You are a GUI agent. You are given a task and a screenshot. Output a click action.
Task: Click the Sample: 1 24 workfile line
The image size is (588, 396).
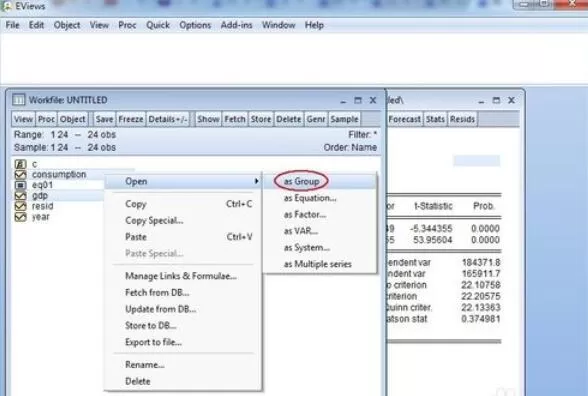(x=65, y=147)
